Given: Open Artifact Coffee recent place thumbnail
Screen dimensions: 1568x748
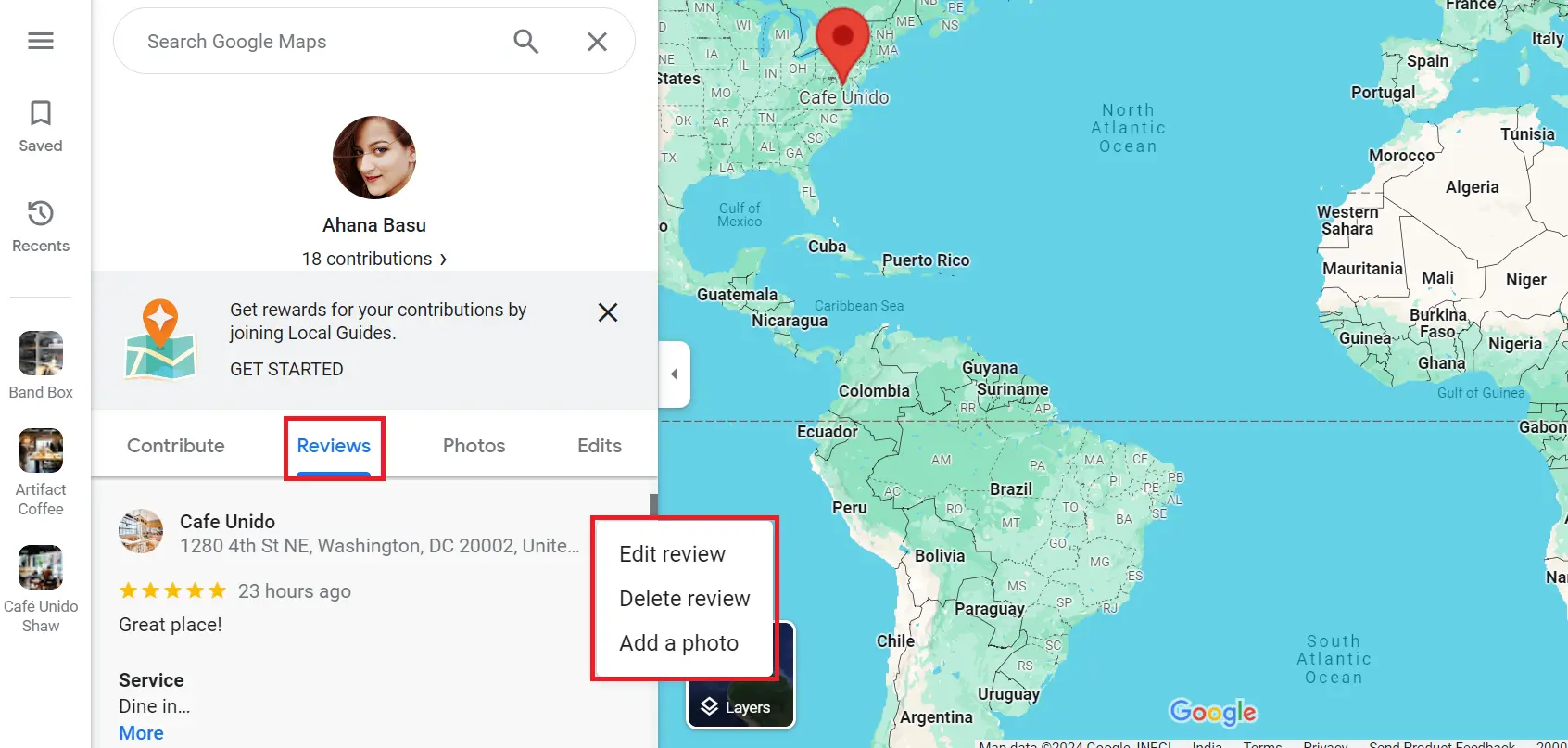Looking at the screenshot, I should point(41,450).
